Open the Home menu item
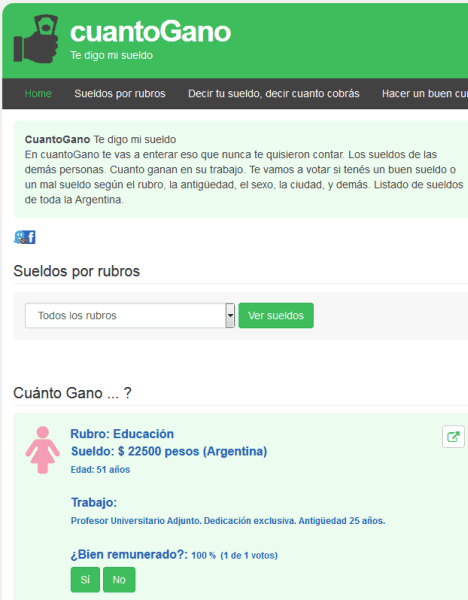The height and width of the screenshot is (600, 468). [38, 93]
